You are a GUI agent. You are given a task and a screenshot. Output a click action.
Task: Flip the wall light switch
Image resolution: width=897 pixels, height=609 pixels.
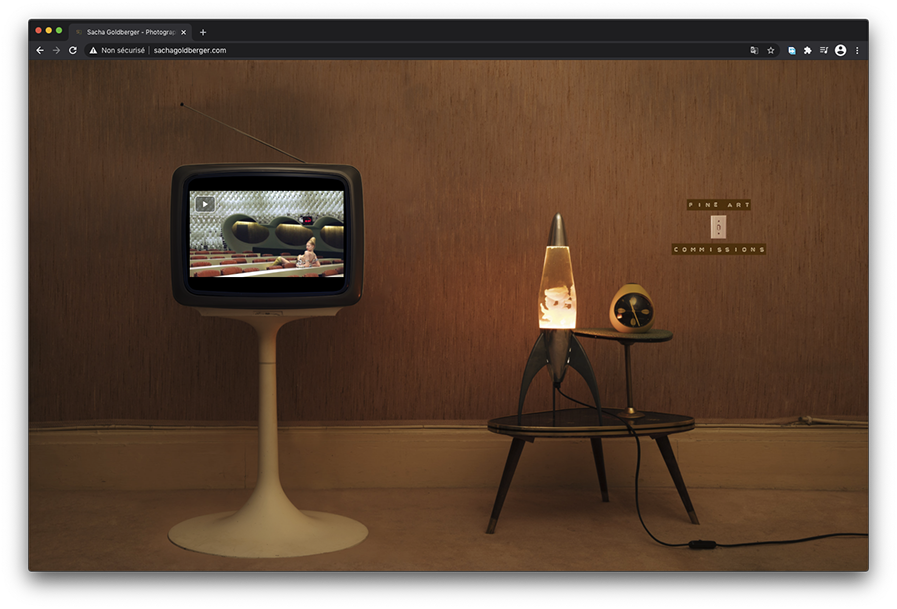[718, 227]
